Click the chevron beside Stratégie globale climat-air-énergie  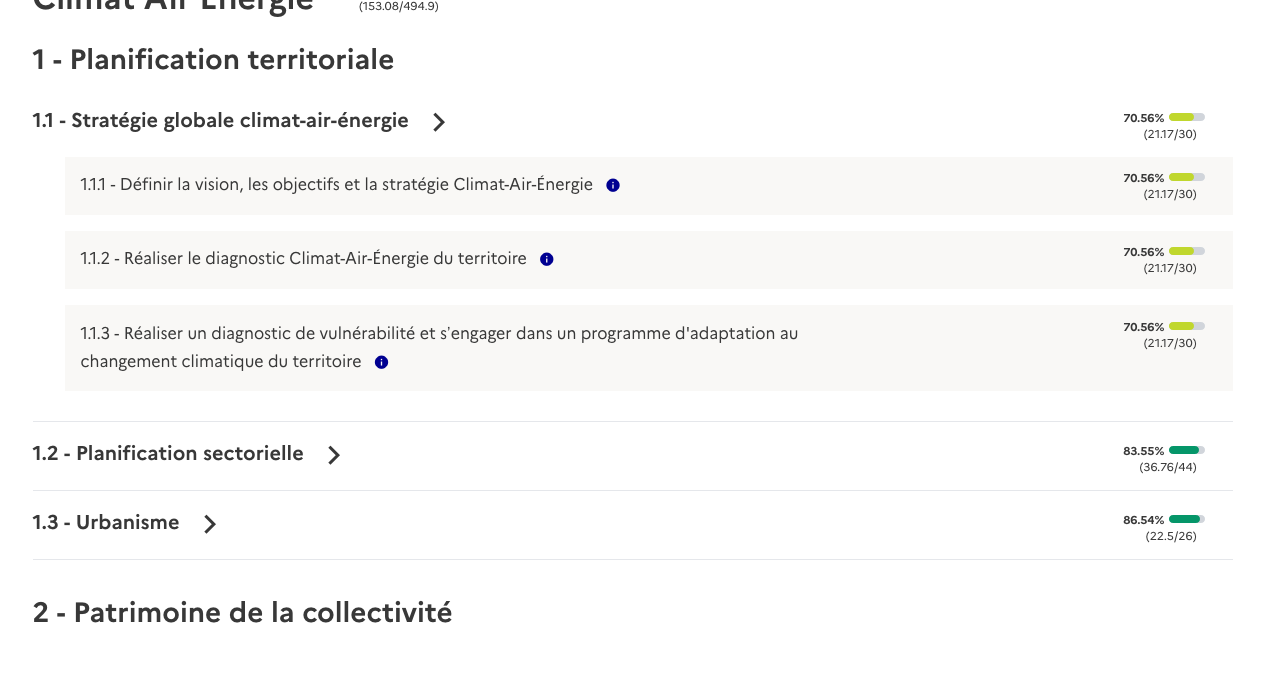coord(438,121)
